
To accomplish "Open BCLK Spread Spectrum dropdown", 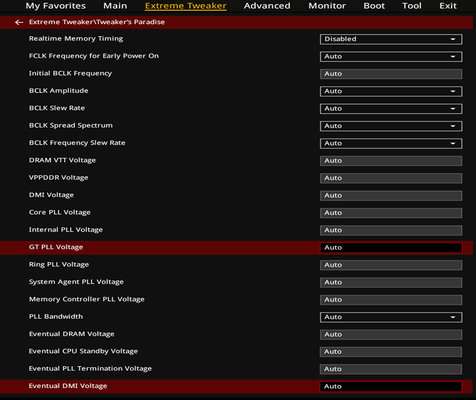I will point(391,126).
